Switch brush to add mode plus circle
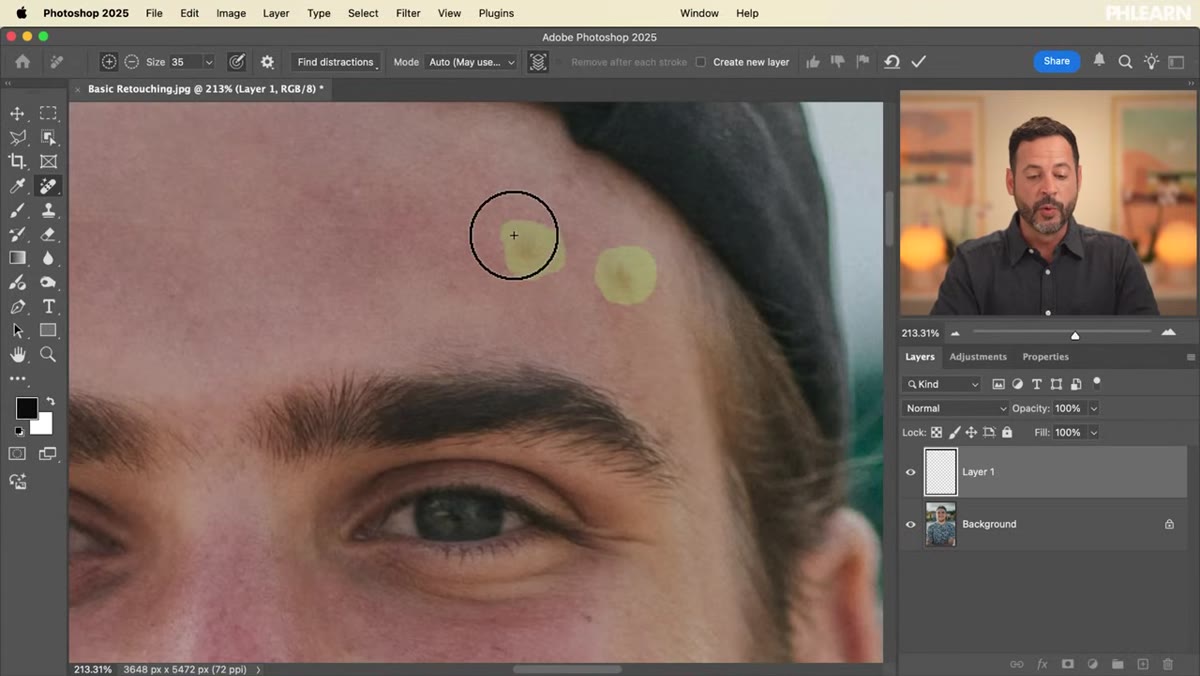 [109, 62]
